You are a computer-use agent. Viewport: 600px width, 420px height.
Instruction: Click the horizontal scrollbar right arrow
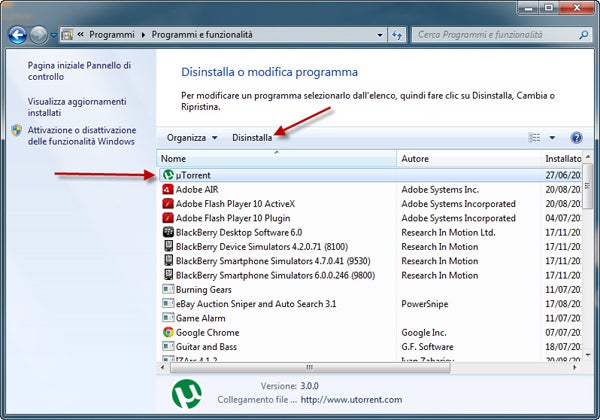[x=574, y=368]
